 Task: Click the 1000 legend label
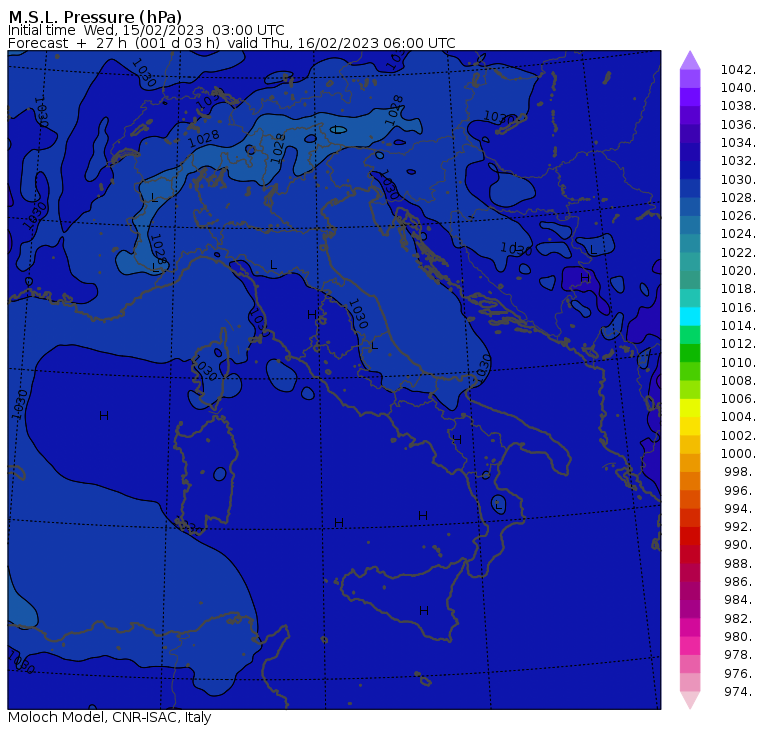tap(738, 453)
